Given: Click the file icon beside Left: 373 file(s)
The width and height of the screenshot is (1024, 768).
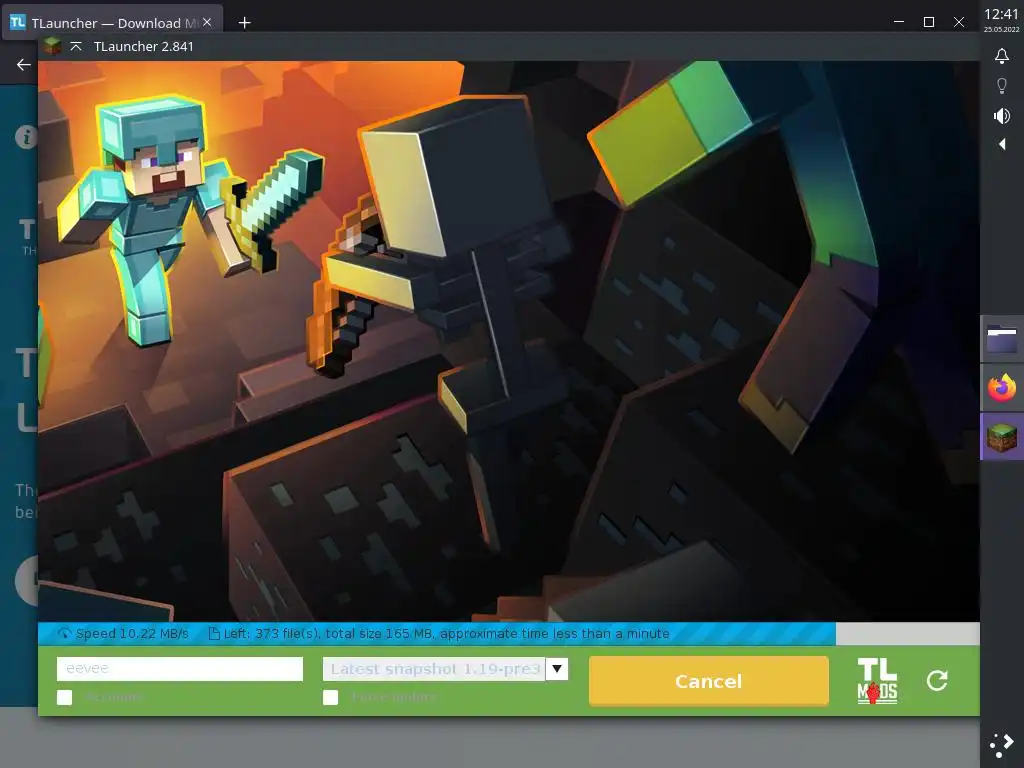Looking at the screenshot, I should coord(214,633).
